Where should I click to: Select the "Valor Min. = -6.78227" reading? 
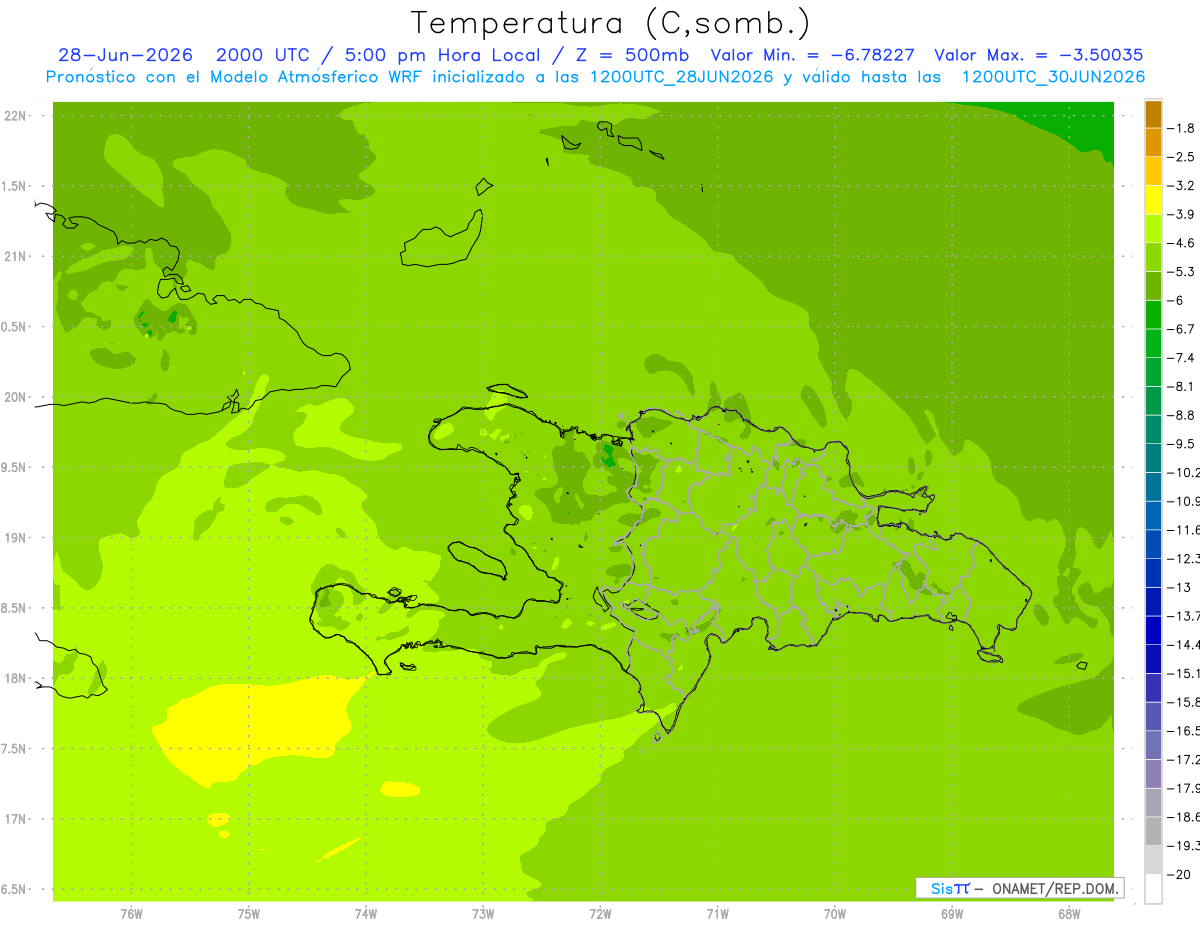812,56
